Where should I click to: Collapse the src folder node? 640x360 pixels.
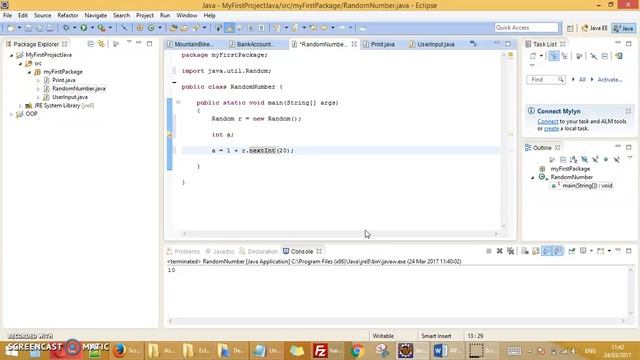[x=20, y=63]
